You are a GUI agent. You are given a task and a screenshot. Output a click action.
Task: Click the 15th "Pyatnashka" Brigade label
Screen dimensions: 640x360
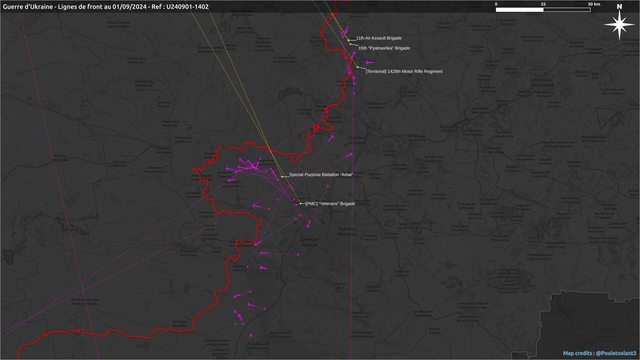[x=384, y=48]
